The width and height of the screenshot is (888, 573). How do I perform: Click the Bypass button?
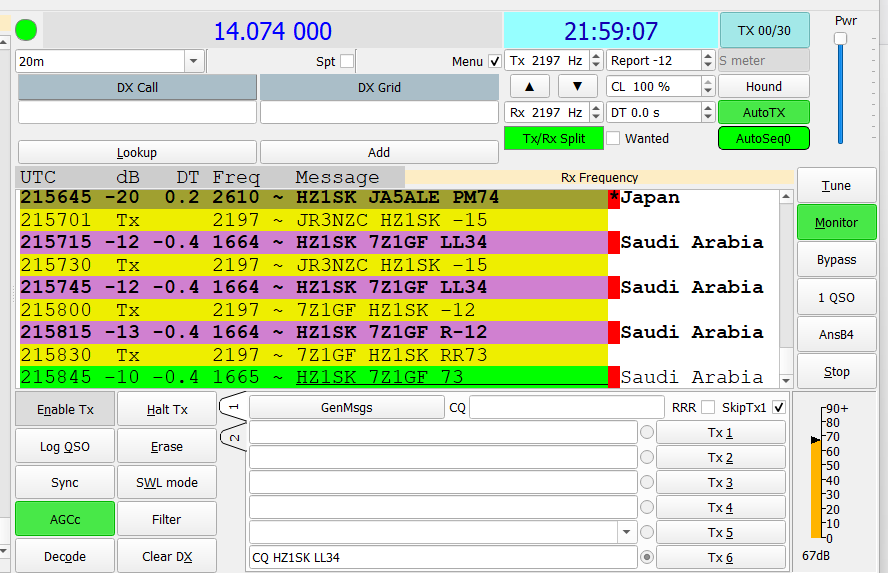click(x=836, y=260)
